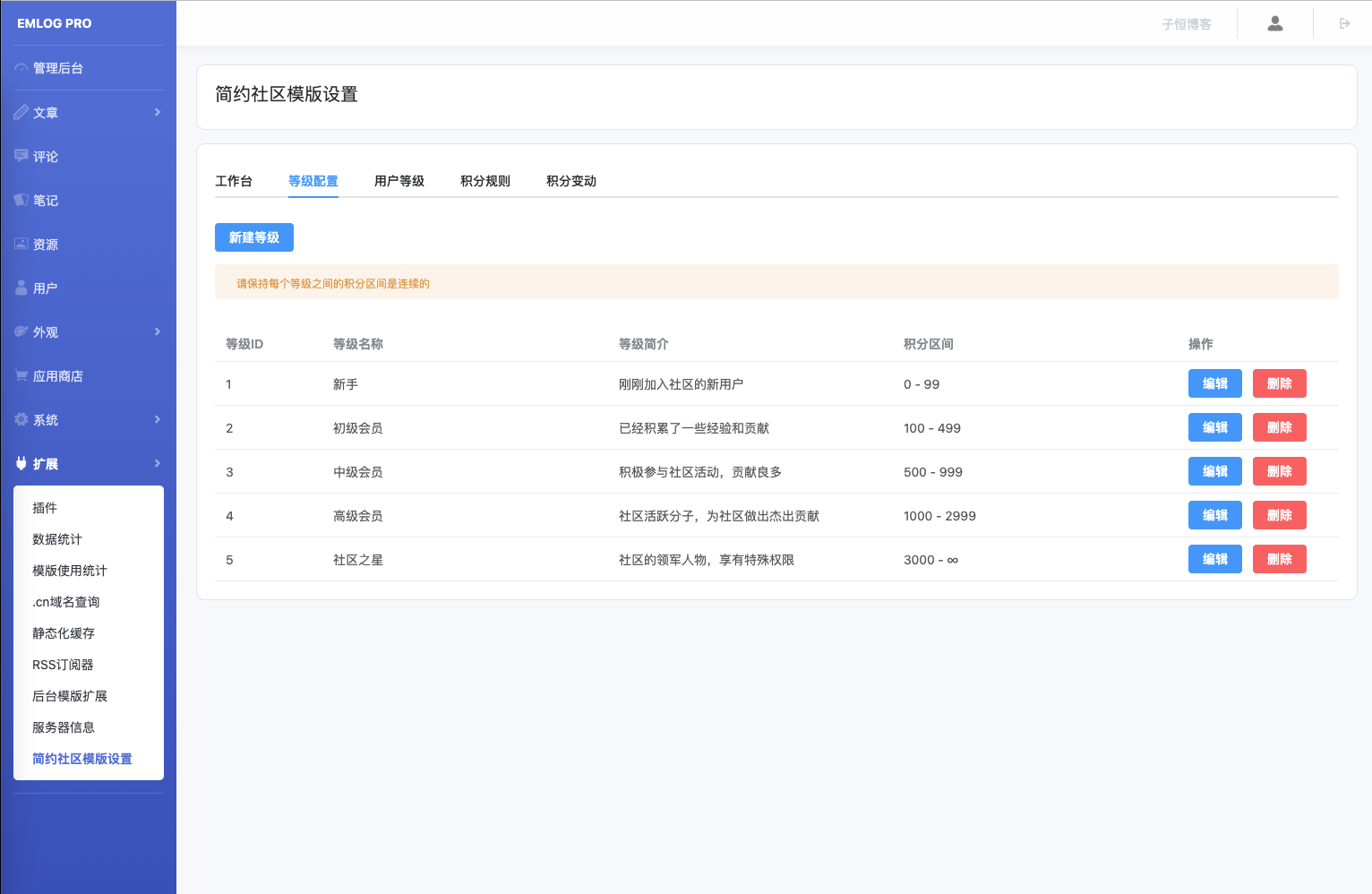Edit the 社区之星 level

(1215, 559)
